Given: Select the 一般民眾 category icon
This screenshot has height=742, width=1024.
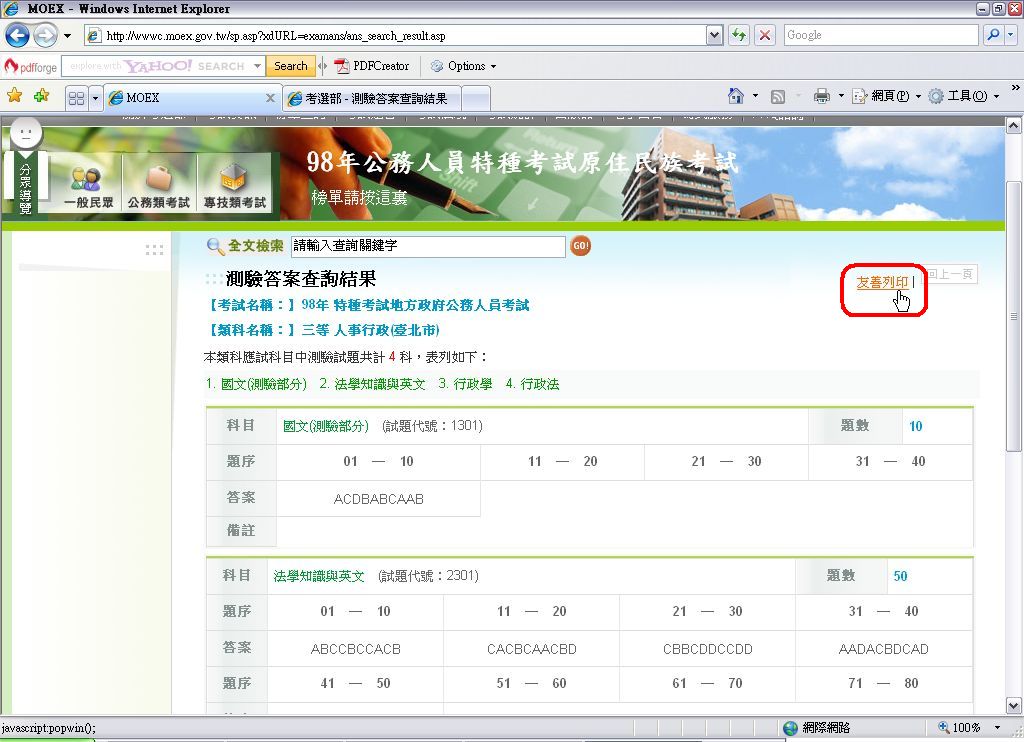Looking at the screenshot, I should 88,186.
